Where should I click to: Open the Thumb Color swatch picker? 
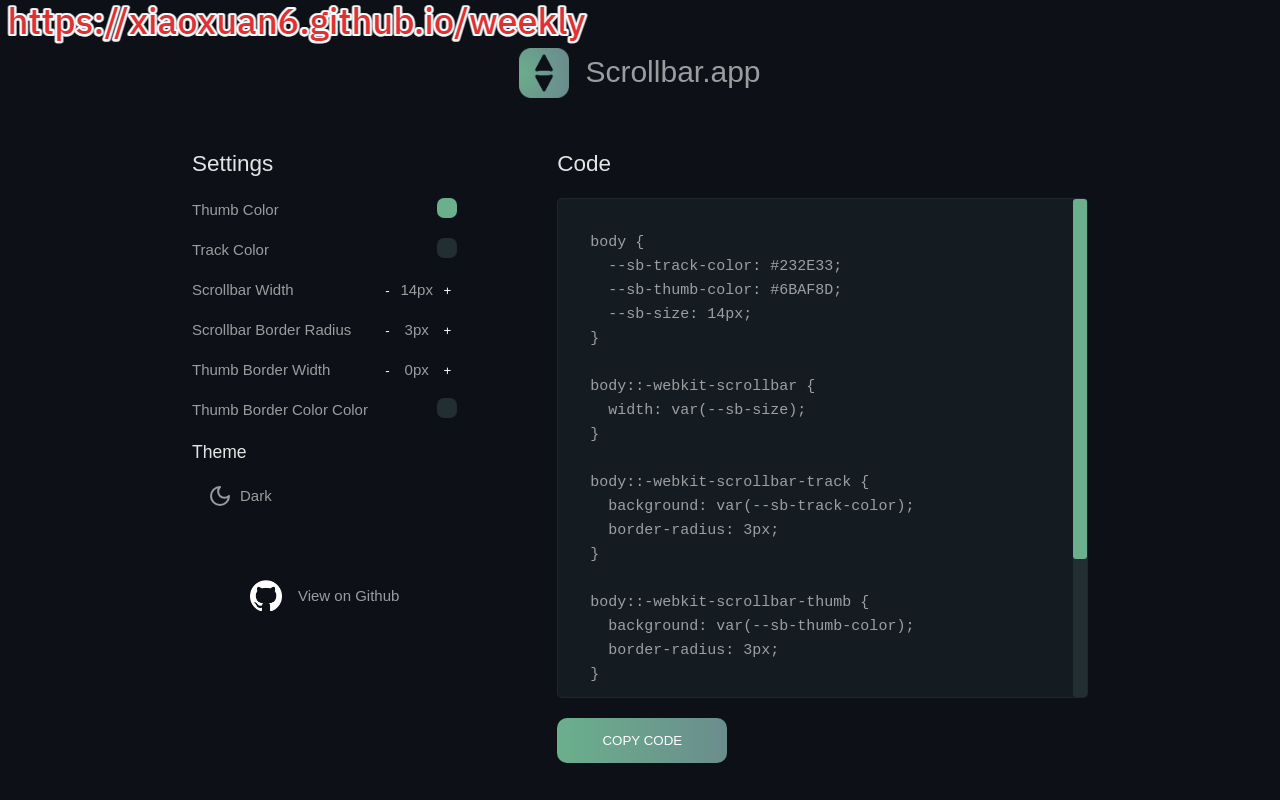pos(447,208)
